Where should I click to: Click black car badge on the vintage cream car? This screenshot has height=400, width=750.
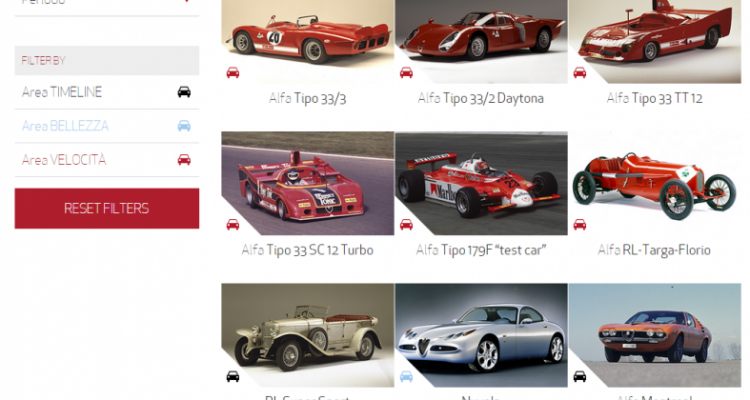(232, 376)
